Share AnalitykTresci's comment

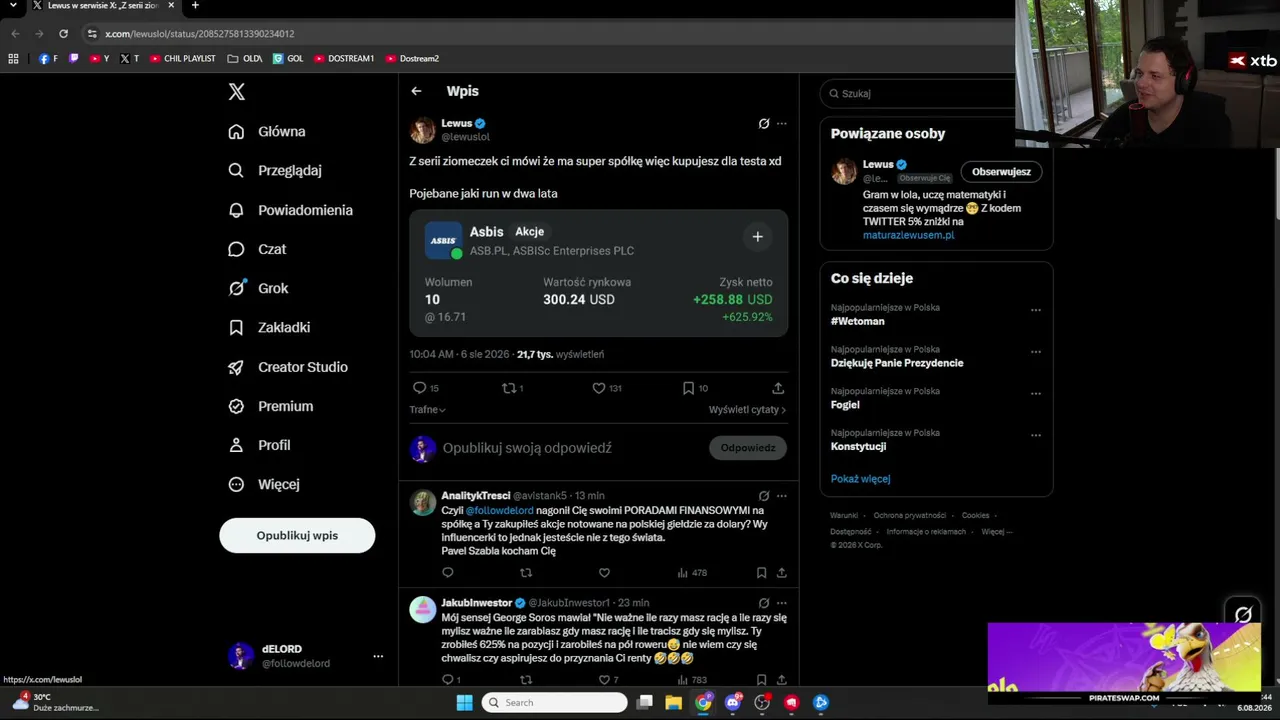tap(782, 573)
